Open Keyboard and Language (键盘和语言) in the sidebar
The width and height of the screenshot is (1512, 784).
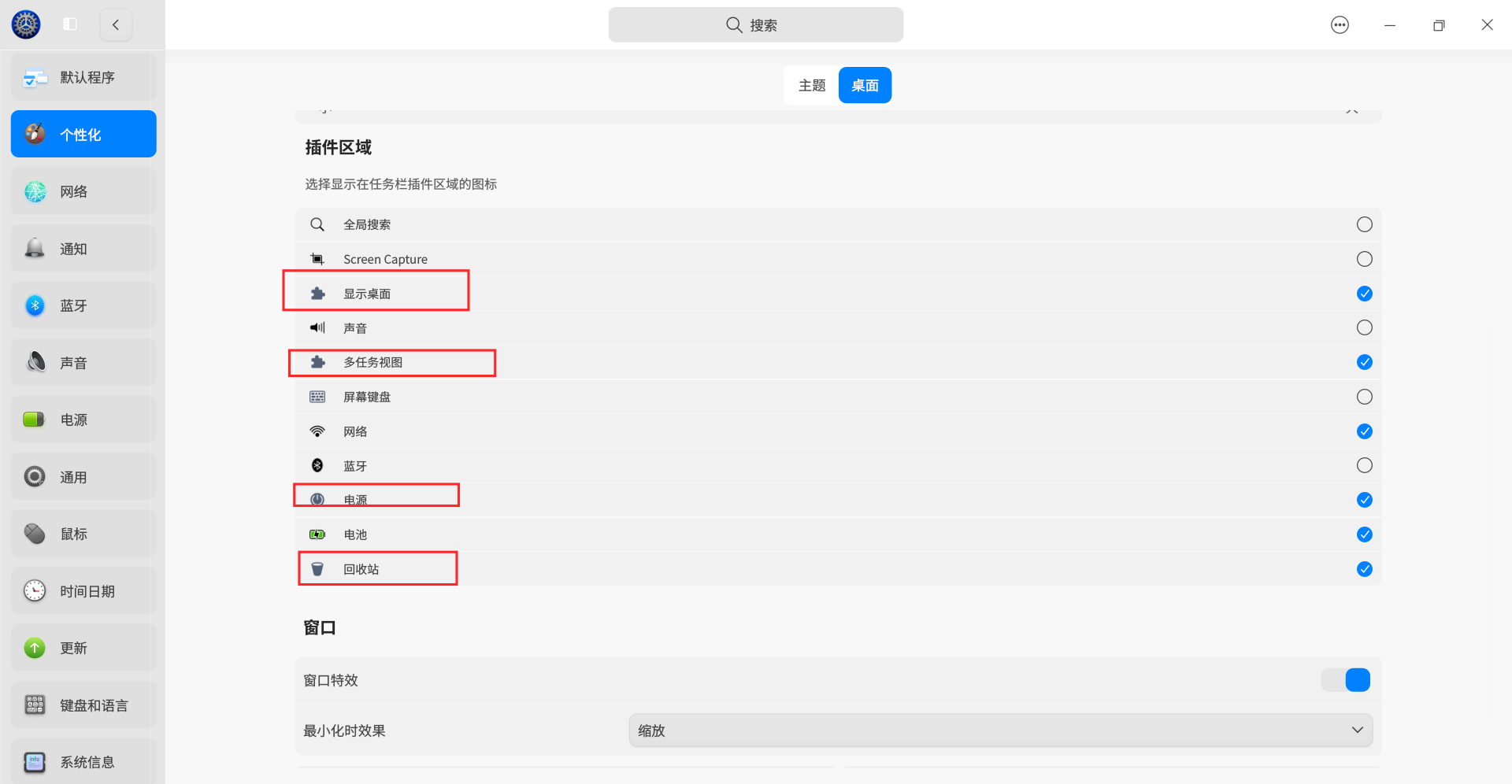pyautogui.click(x=83, y=704)
